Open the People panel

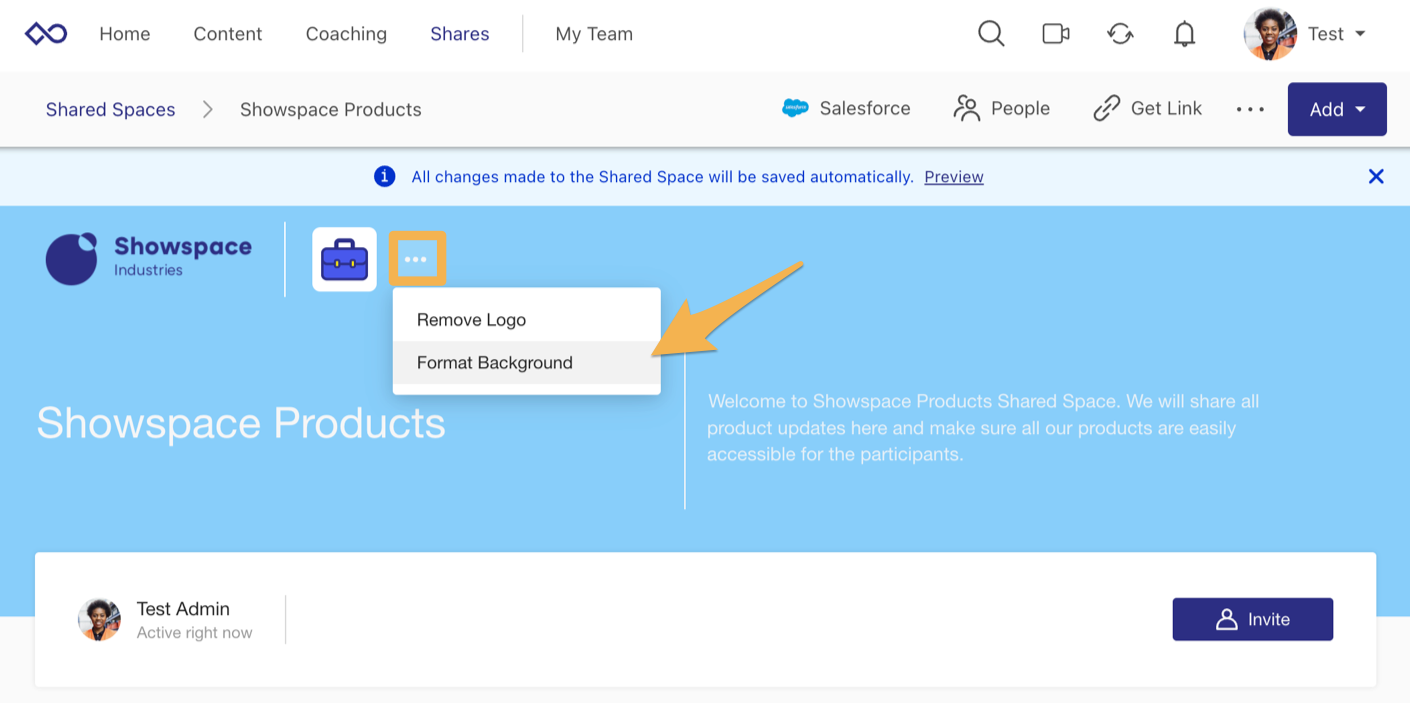[x=1002, y=109]
